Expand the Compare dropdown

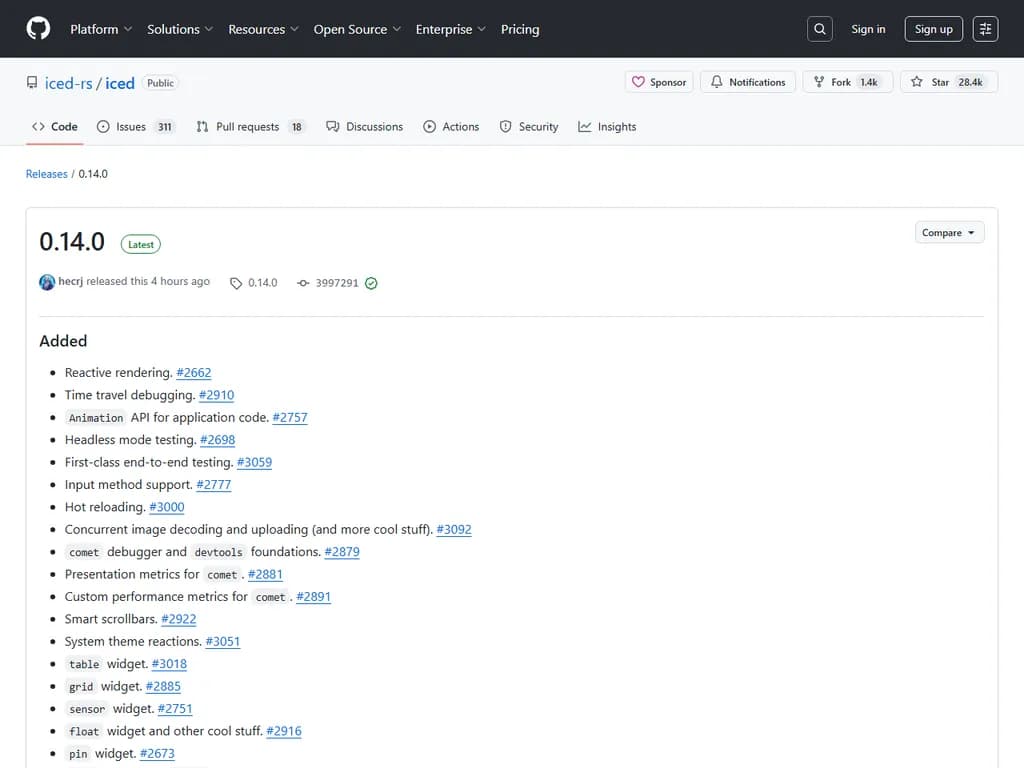(949, 232)
